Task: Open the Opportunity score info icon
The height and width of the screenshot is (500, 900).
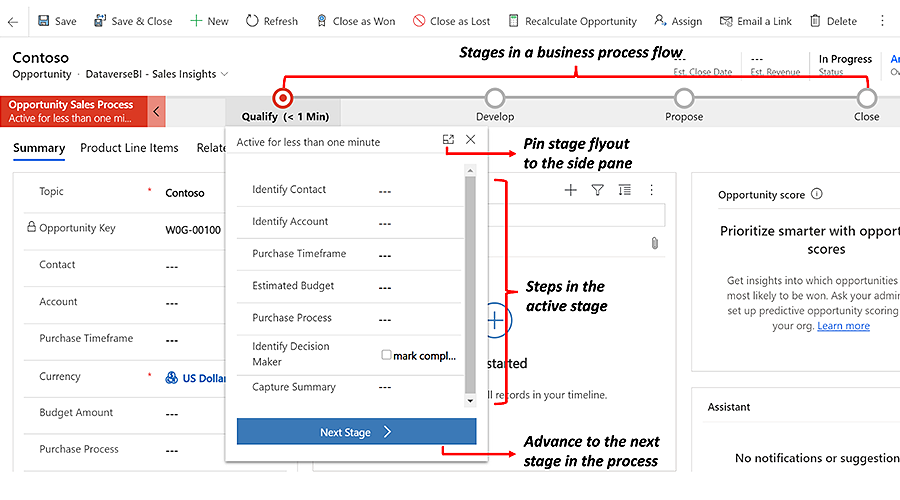Action: (817, 195)
